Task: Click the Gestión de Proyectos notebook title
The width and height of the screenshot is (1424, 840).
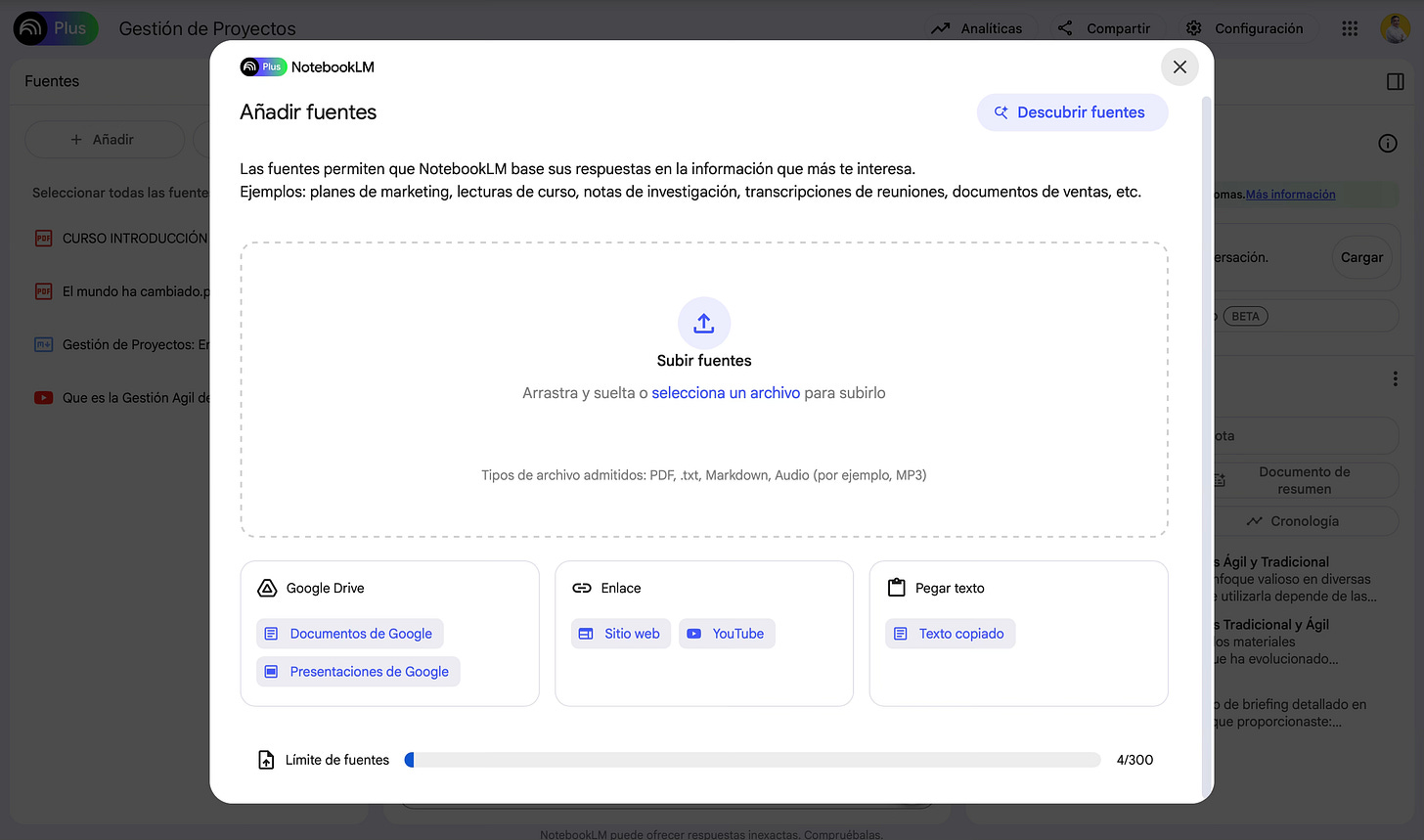Action: [207, 28]
